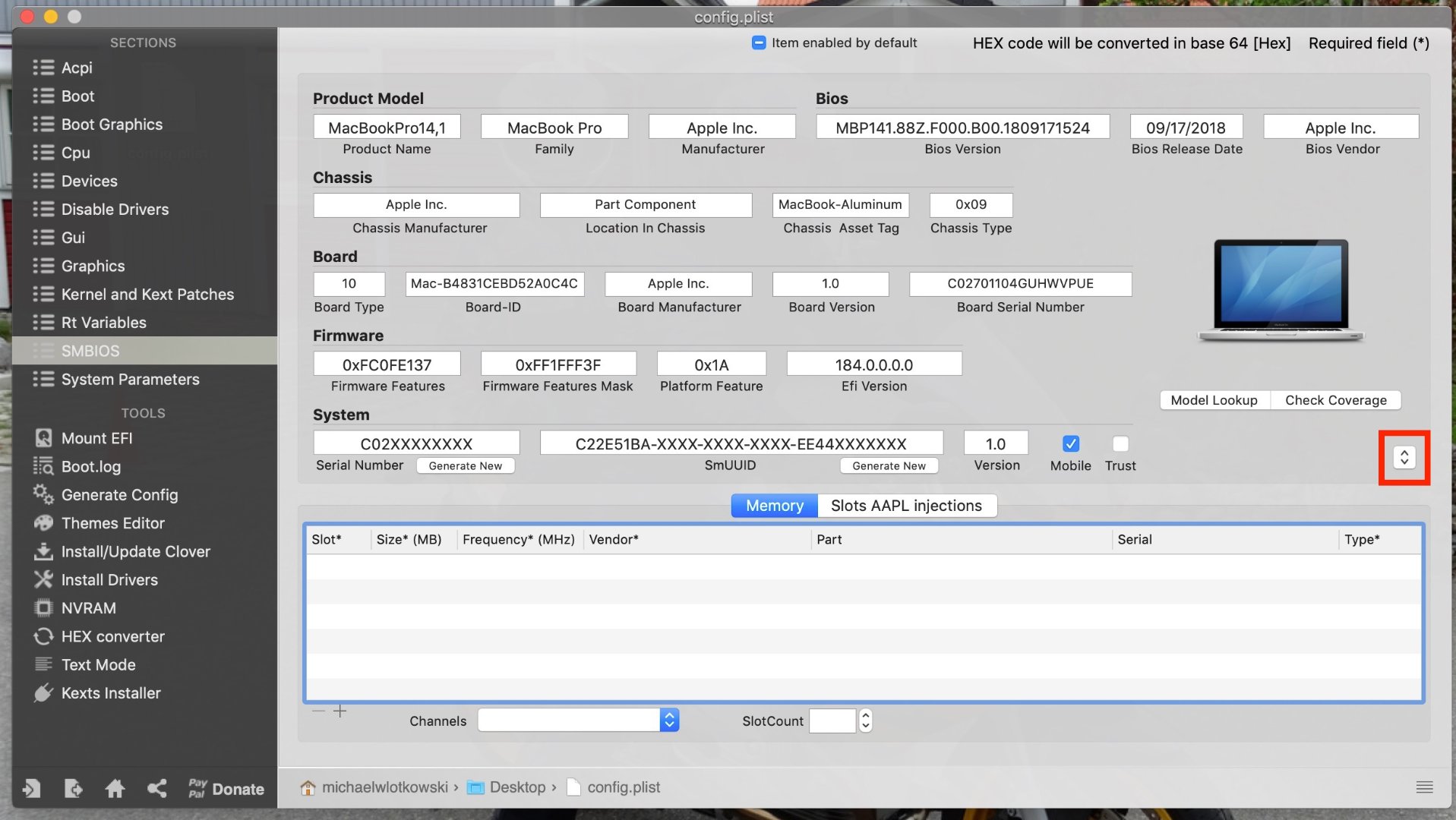Open the HEX converter tool
The image size is (1456, 820).
tap(112, 636)
